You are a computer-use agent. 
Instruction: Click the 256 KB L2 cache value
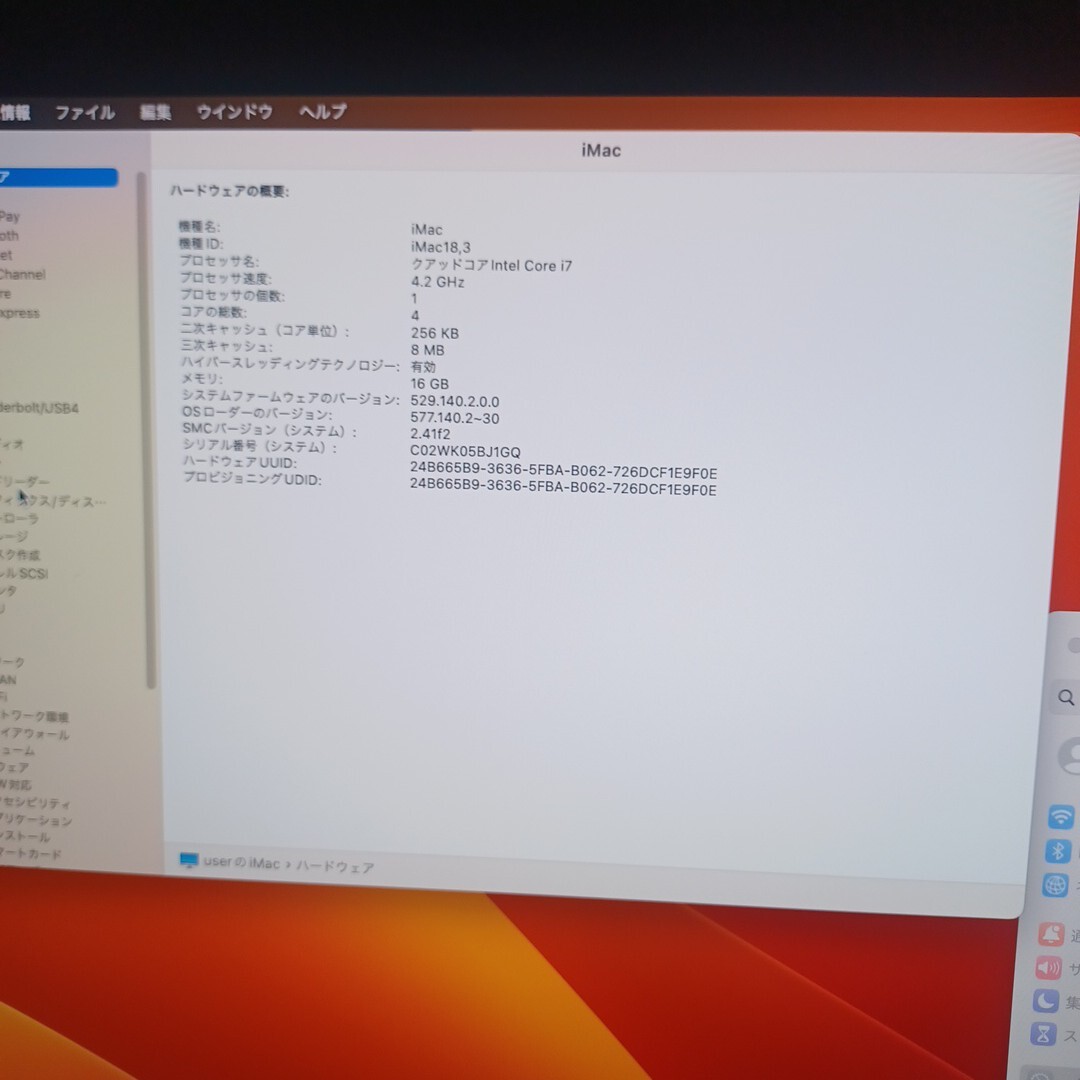coord(435,333)
